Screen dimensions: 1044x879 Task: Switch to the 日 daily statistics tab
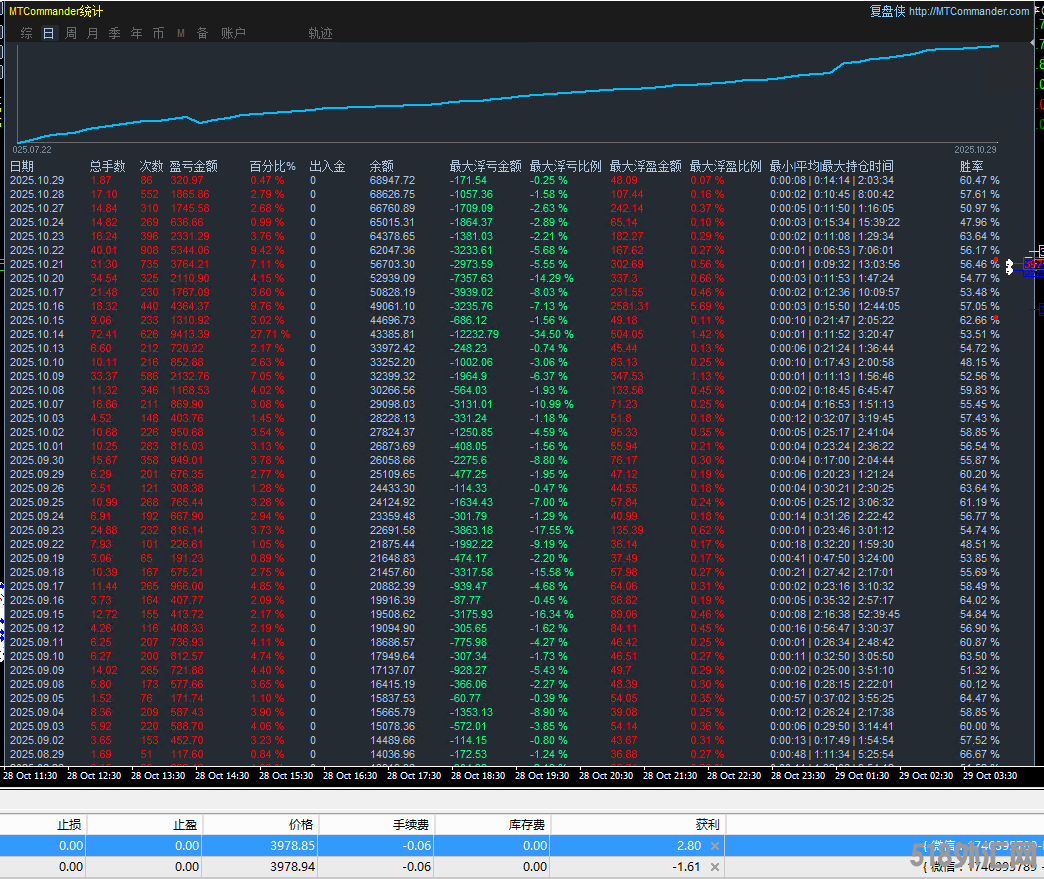[48, 33]
